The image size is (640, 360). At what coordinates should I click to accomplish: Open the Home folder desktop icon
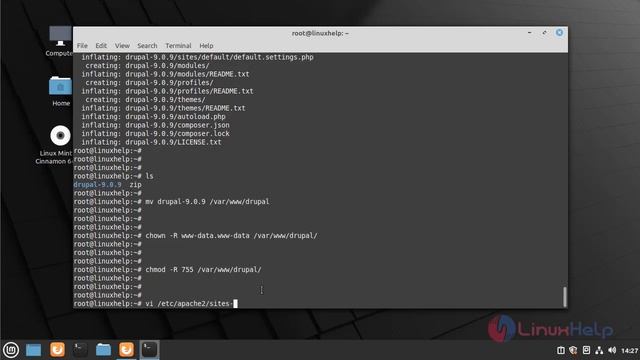coord(60,91)
